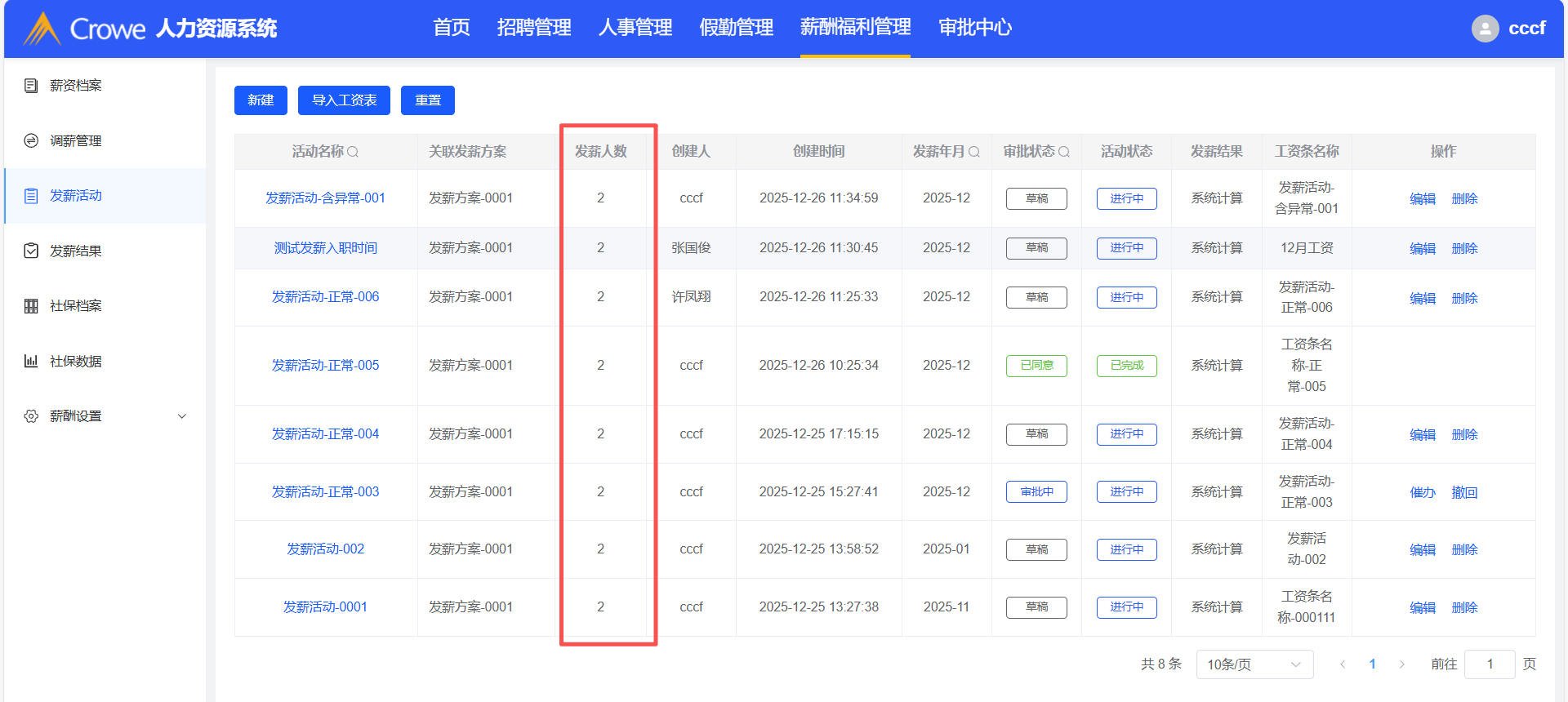Screen dimensions: 1568x702
Task: Switch to 审批中心 in top navigation
Action: click(x=974, y=28)
